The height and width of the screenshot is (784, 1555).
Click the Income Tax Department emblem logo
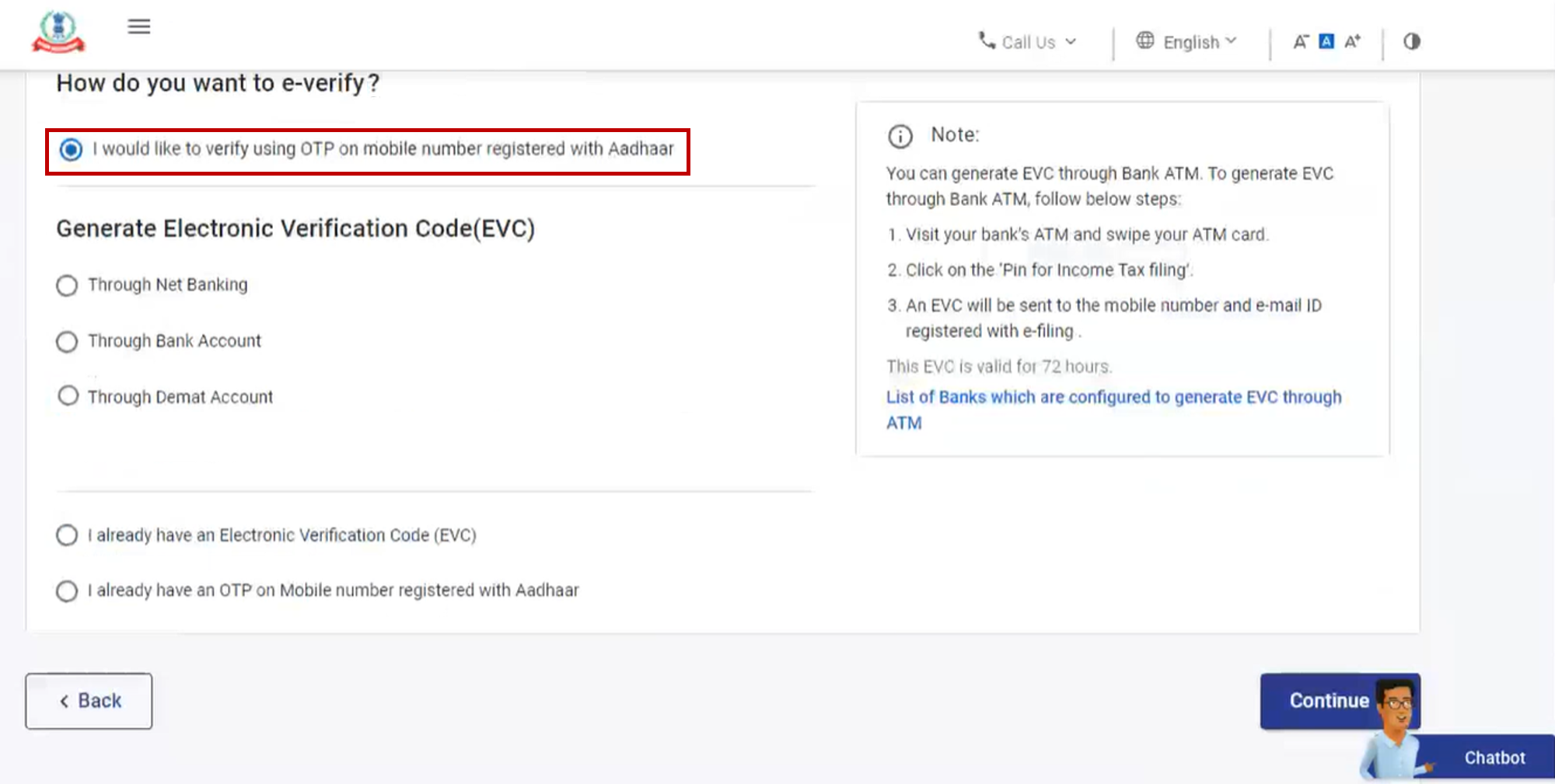point(58,31)
